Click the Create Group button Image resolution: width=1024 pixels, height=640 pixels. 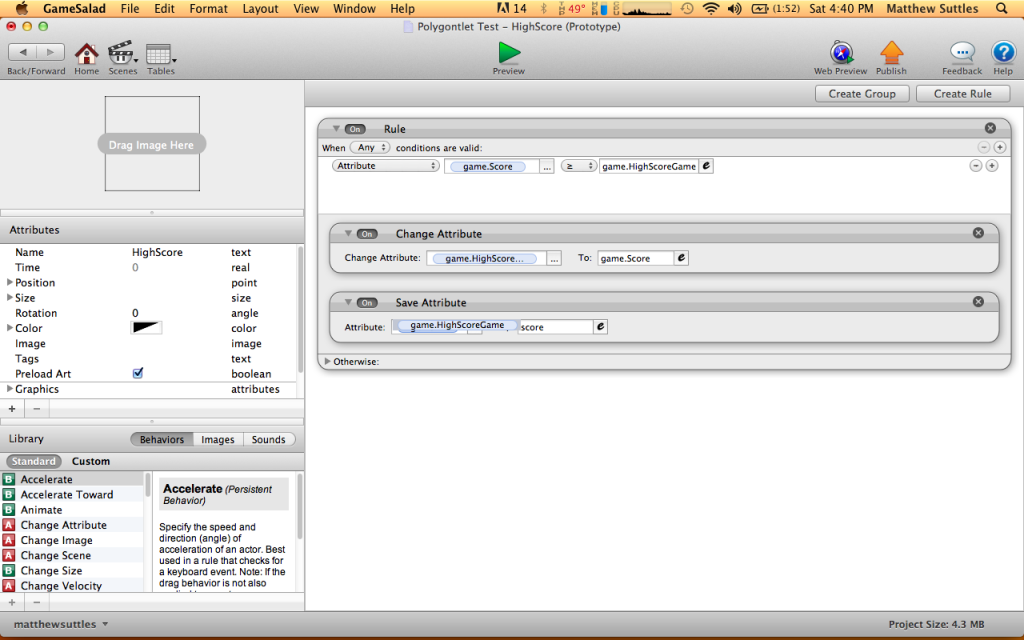pyautogui.click(x=862, y=93)
